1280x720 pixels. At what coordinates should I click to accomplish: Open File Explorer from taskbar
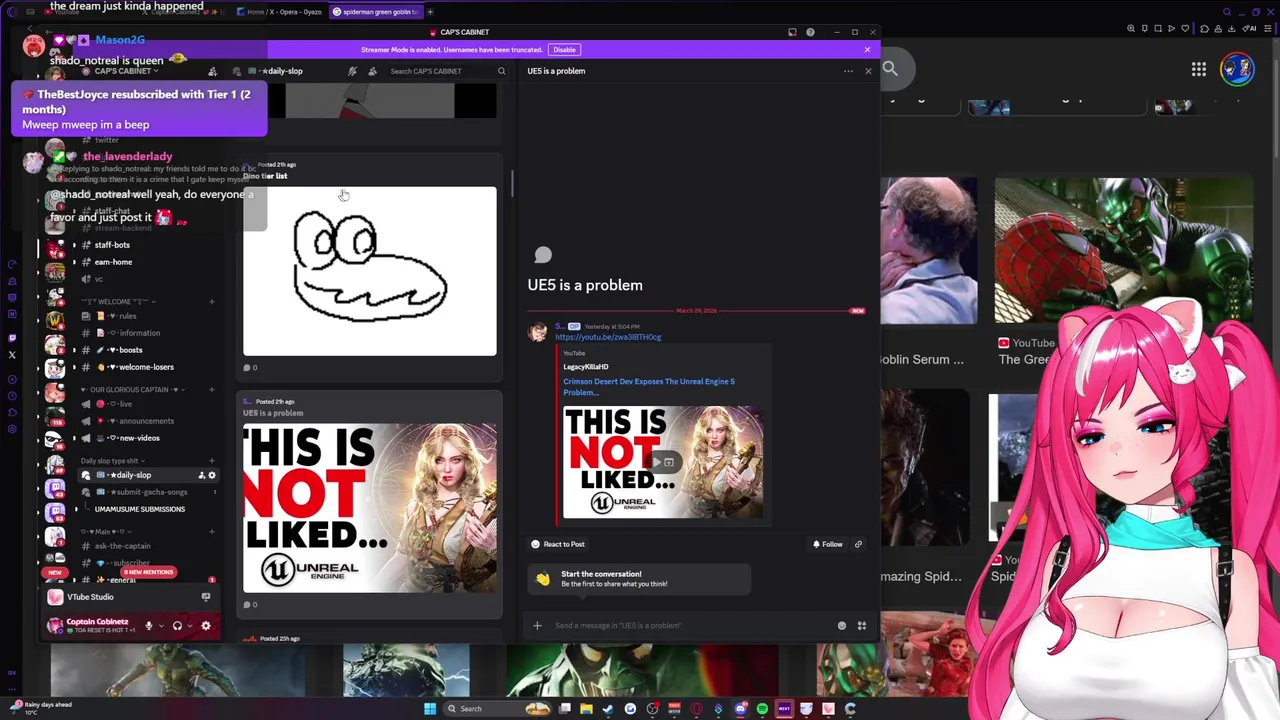click(x=586, y=709)
